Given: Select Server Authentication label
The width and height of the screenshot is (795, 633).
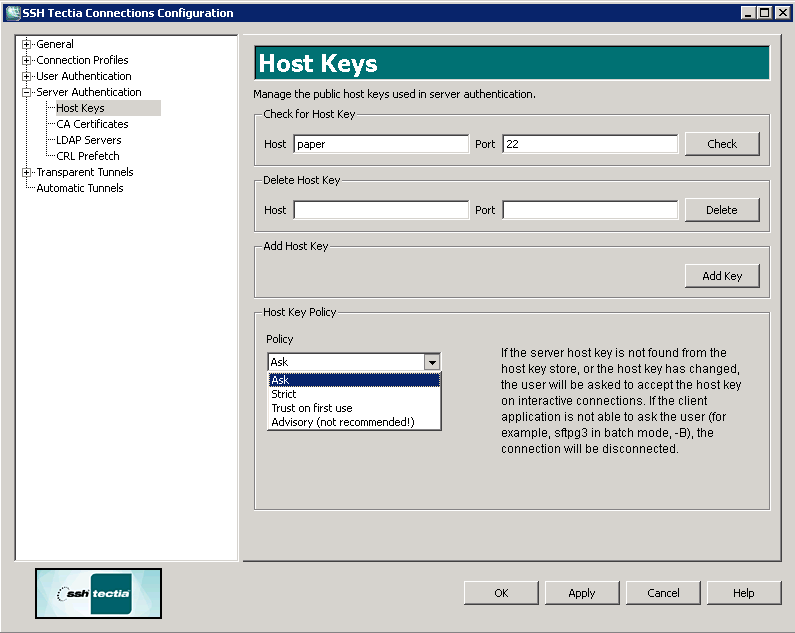Looking at the screenshot, I should (89, 92).
